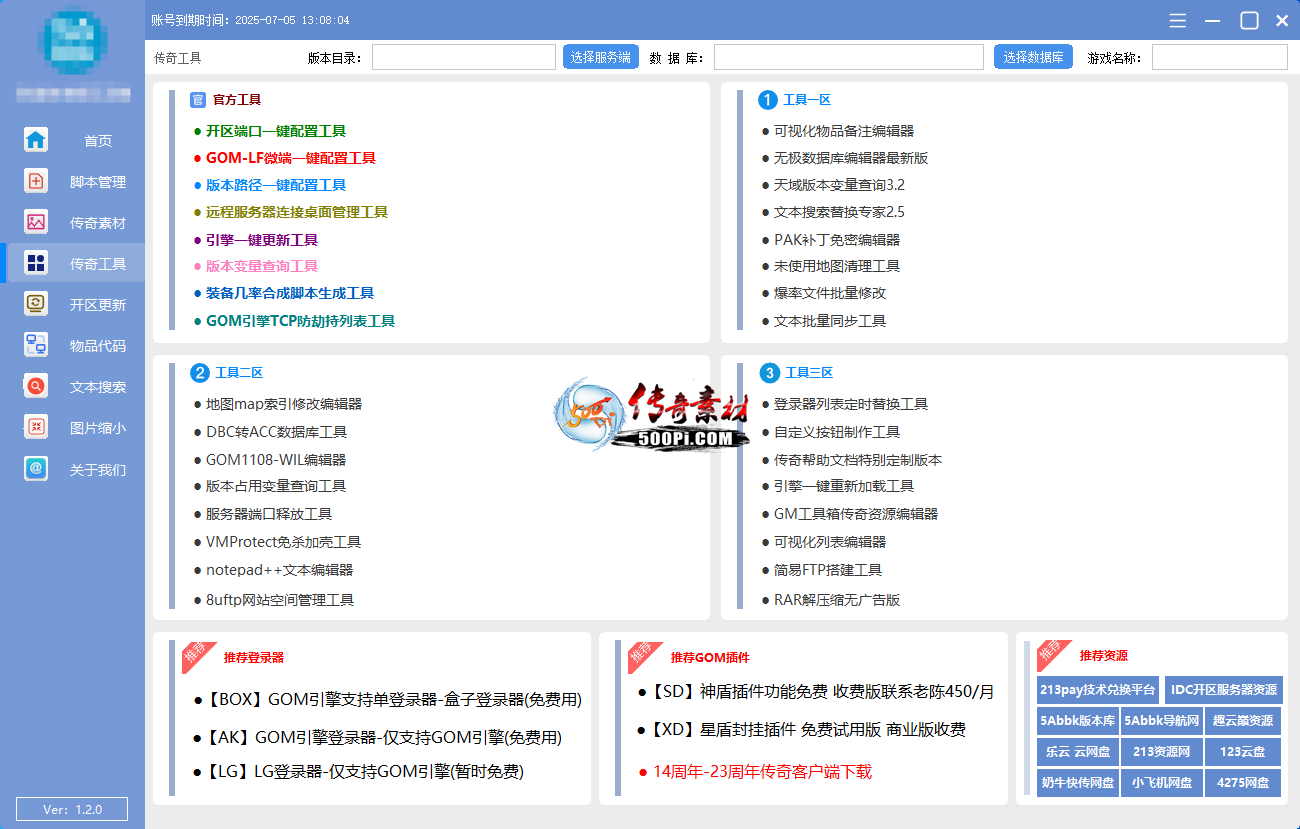This screenshot has height=829, width=1300.
Task: Click the 开区更新 sidebar icon
Action: [x=36, y=304]
